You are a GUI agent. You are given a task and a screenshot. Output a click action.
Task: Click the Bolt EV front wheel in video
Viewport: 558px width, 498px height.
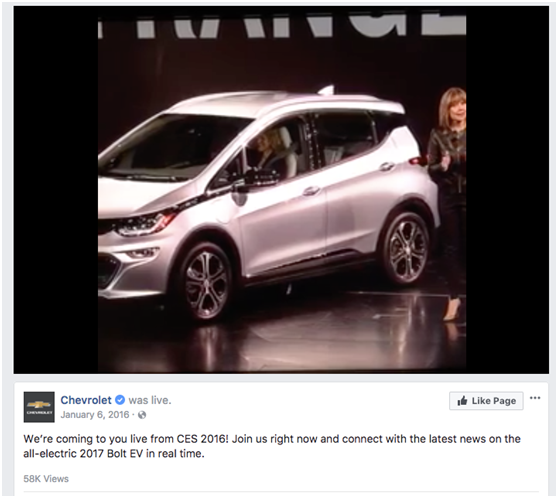(x=206, y=284)
